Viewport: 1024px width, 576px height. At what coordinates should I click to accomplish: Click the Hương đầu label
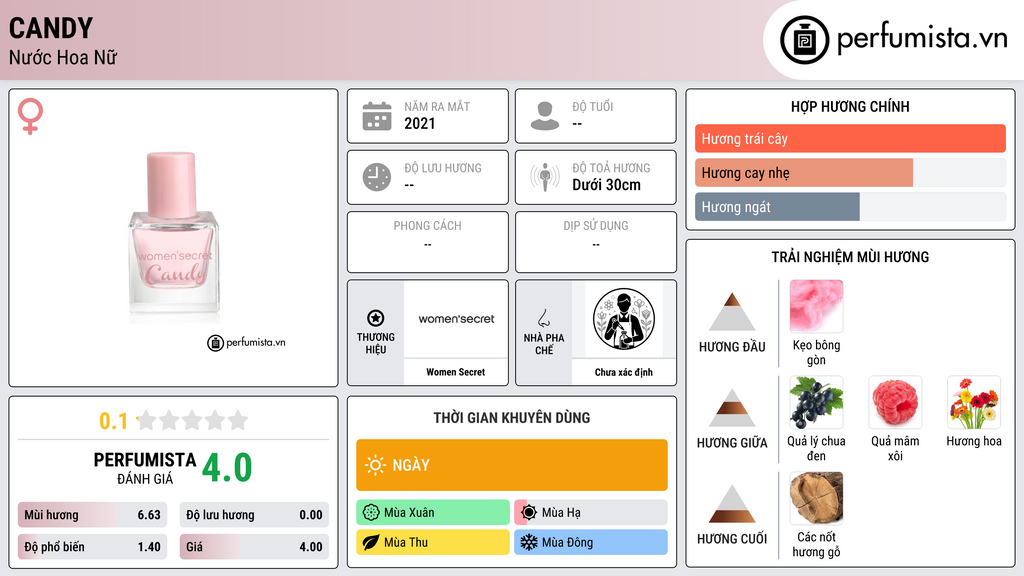[732, 347]
